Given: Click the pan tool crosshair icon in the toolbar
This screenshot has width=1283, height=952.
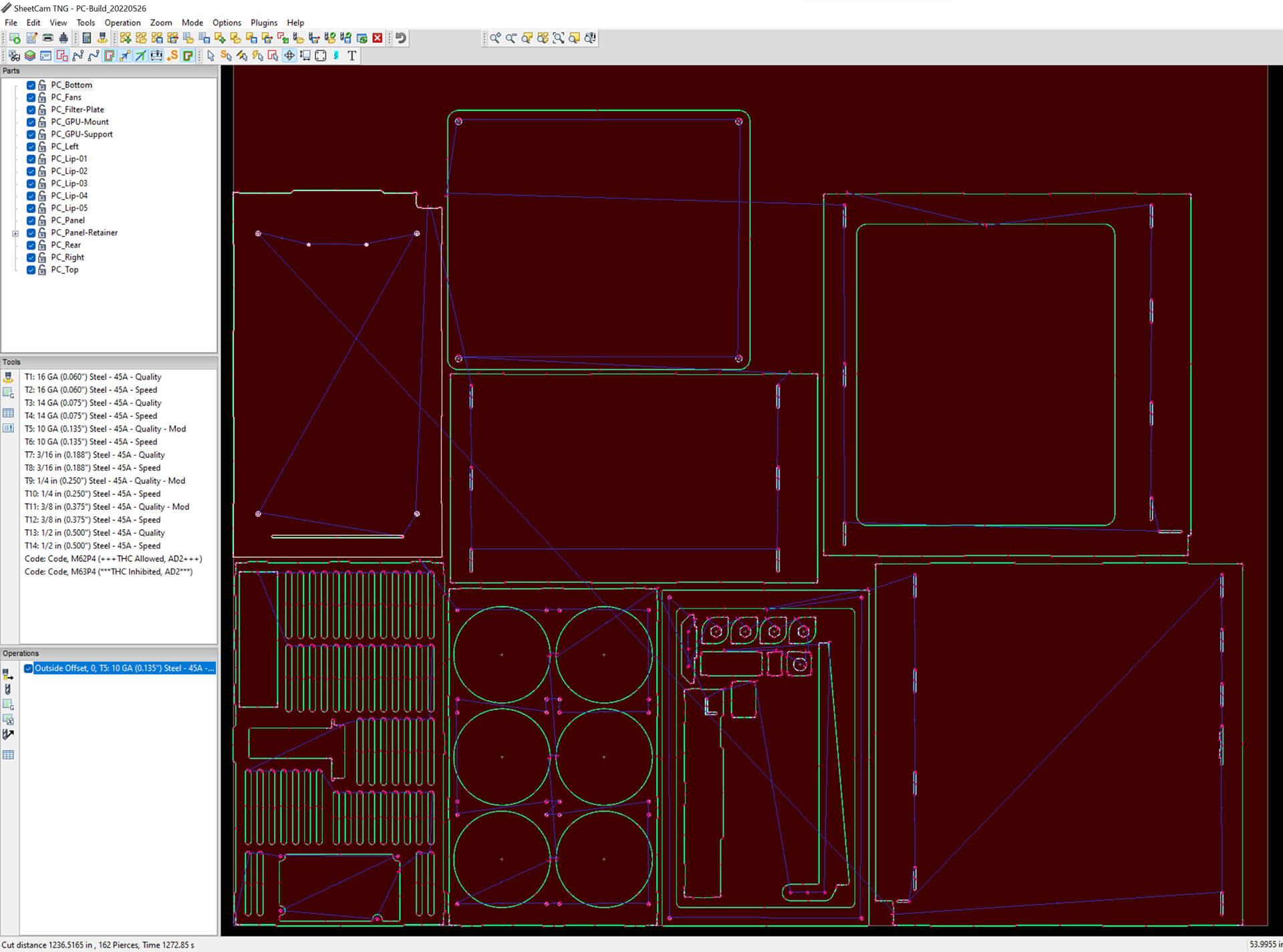Looking at the screenshot, I should [x=289, y=56].
